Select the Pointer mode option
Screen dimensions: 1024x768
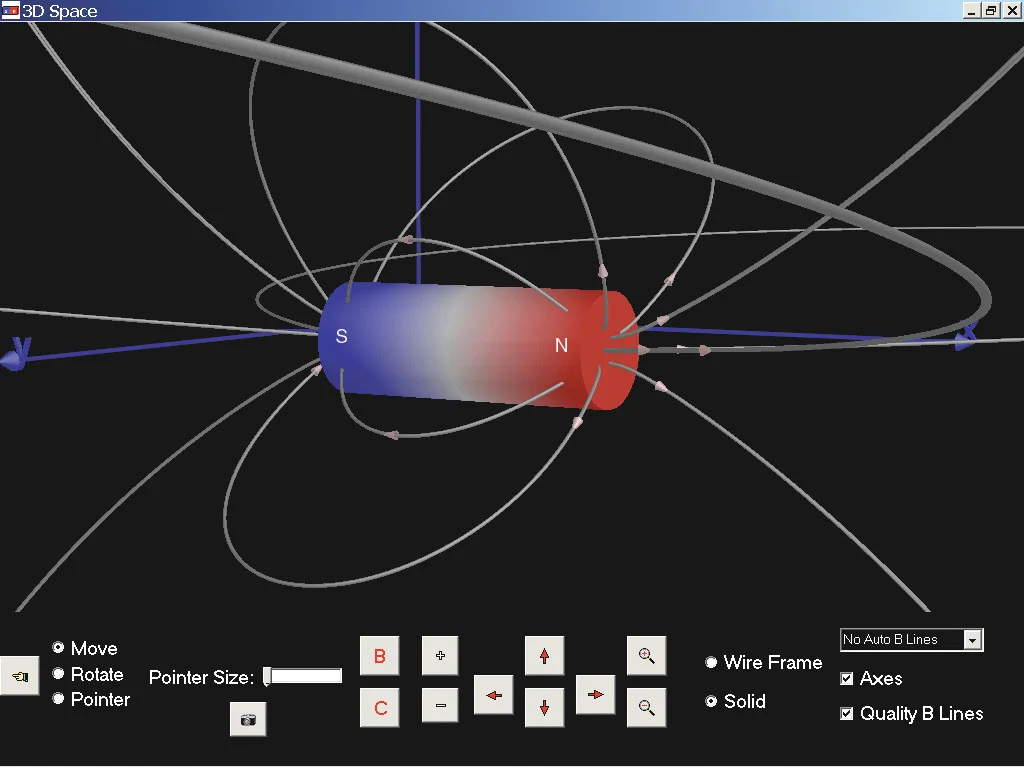57,700
